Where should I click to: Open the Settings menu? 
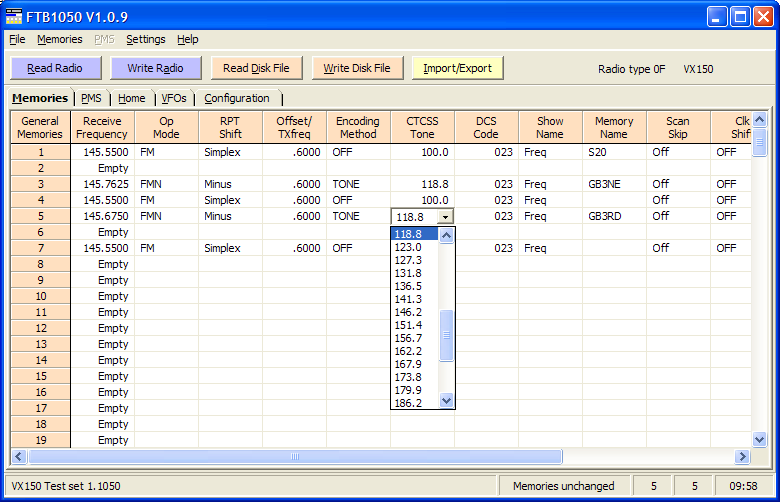pyautogui.click(x=146, y=39)
